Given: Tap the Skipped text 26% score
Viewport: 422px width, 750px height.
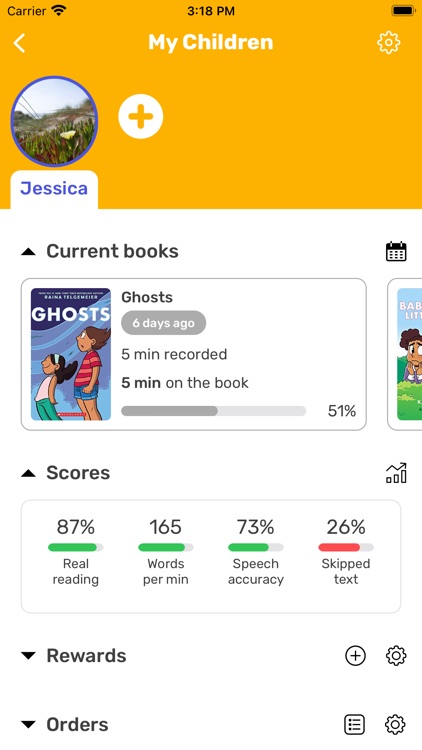Looking at the screenshot, I should [x=345, y=552].
